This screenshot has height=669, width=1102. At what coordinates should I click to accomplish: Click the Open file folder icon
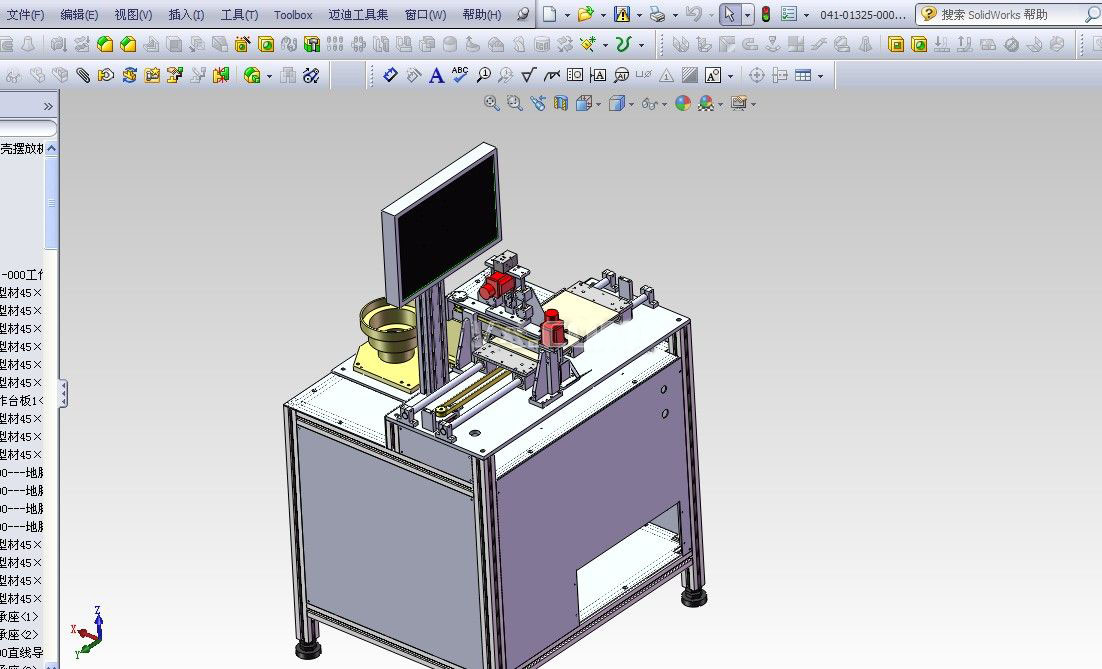[x=585, y=14]
